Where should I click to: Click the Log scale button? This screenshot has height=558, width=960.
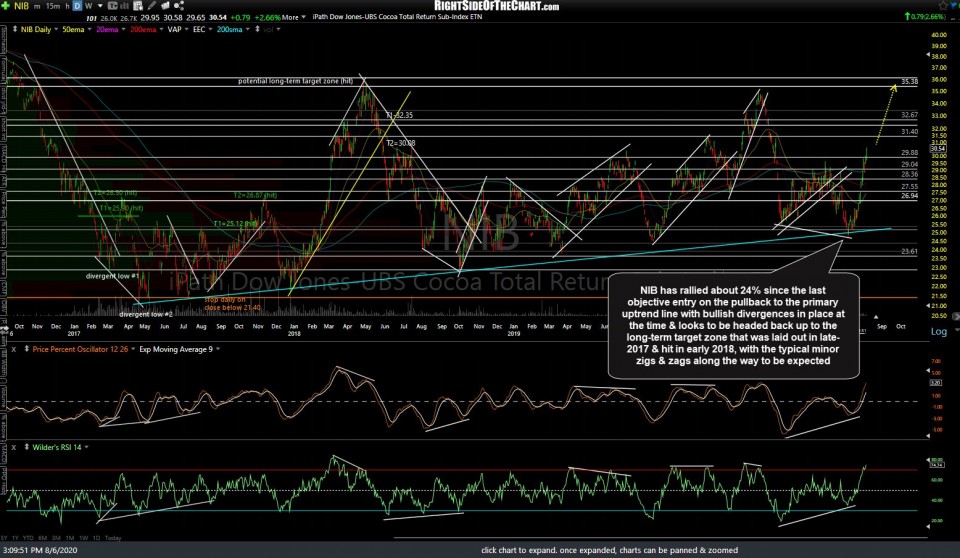pos(939,331)
